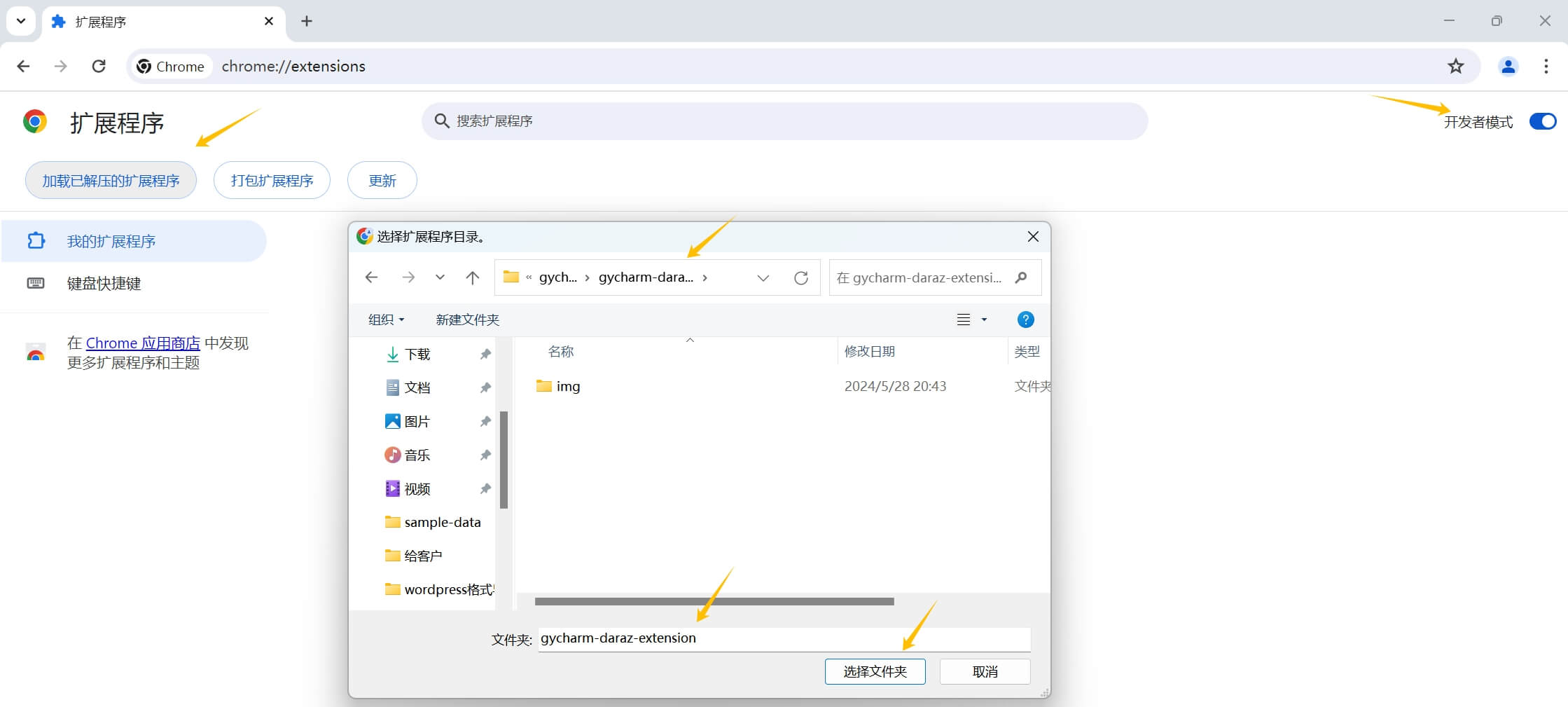Select the sample-data folder in the navigation pane
Viewport: 1568px width, 707px height.
[433, 522]
